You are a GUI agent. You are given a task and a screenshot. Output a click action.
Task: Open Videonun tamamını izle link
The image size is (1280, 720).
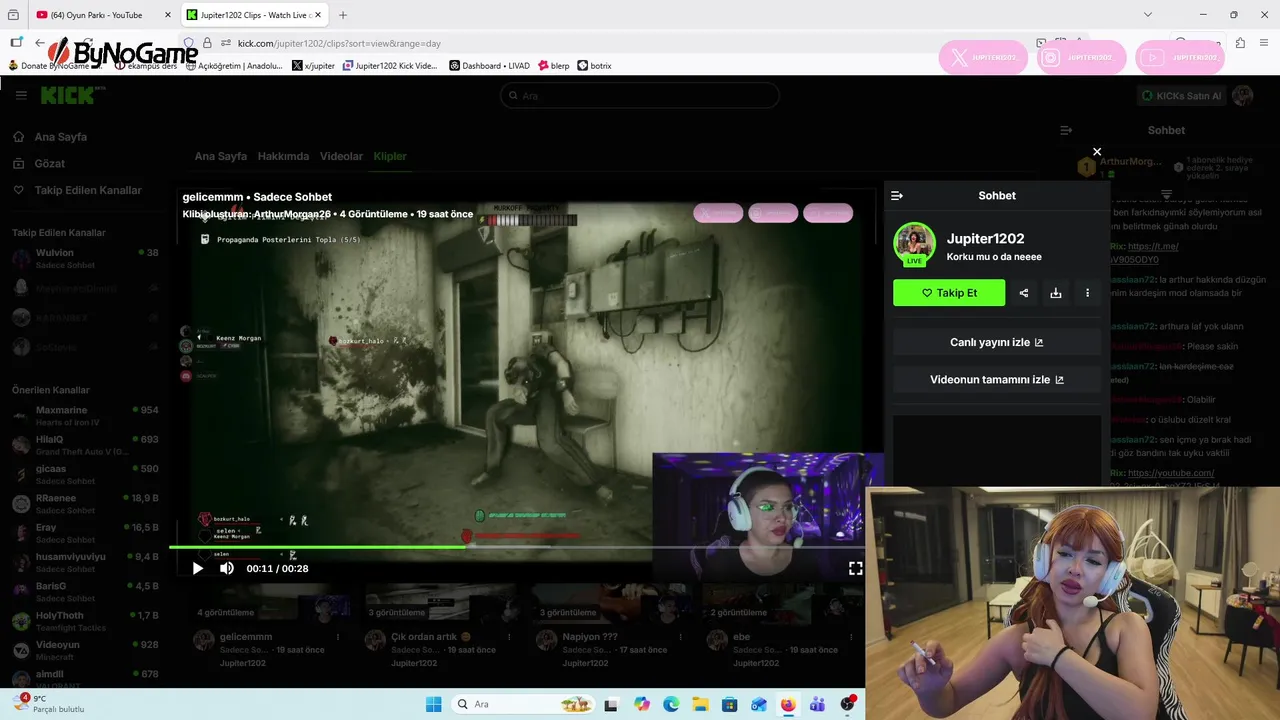997,380
